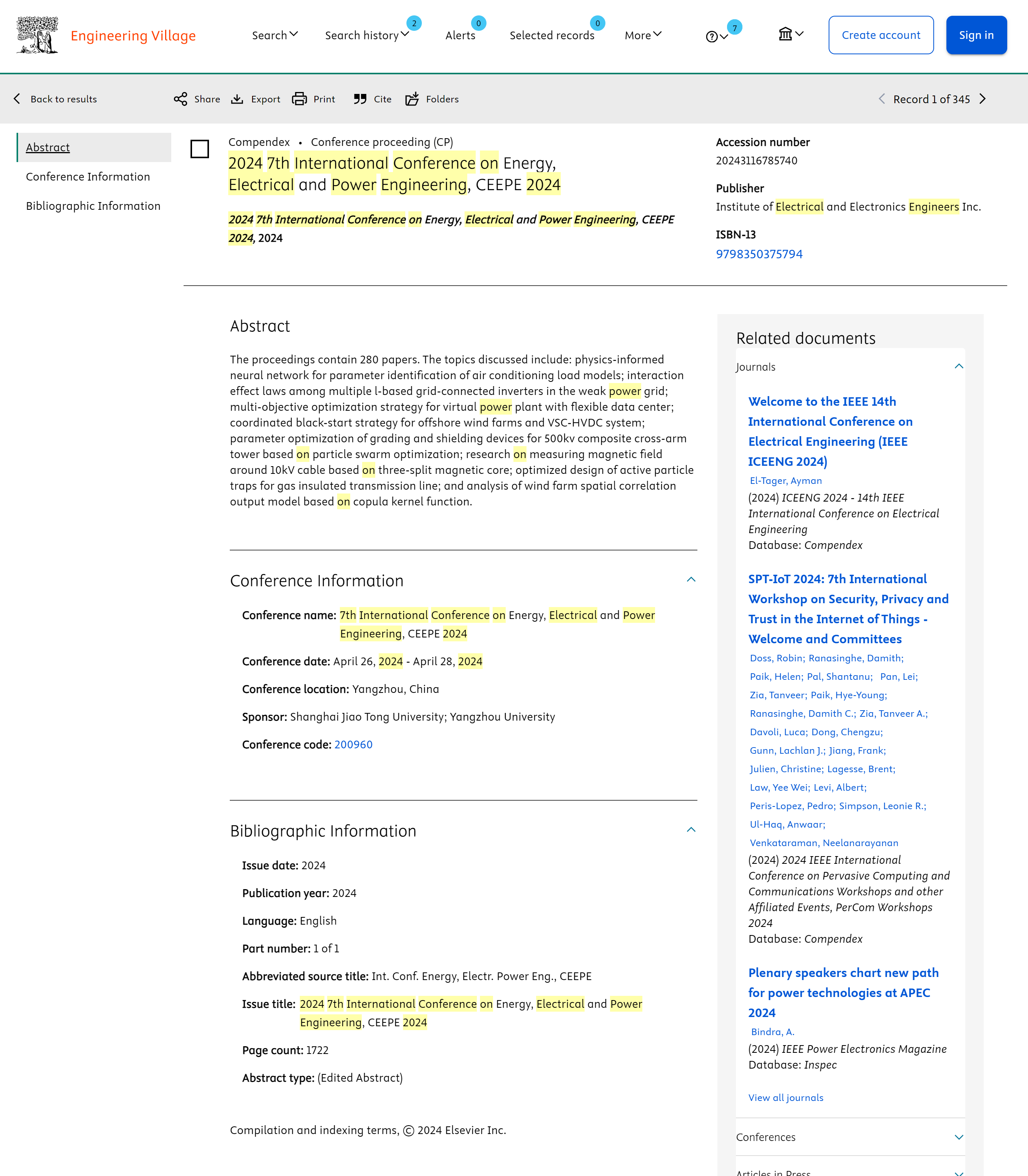Viewport: 1028px width, 1176px height.
Task: Open Alerts page
Action: (460, 35)
